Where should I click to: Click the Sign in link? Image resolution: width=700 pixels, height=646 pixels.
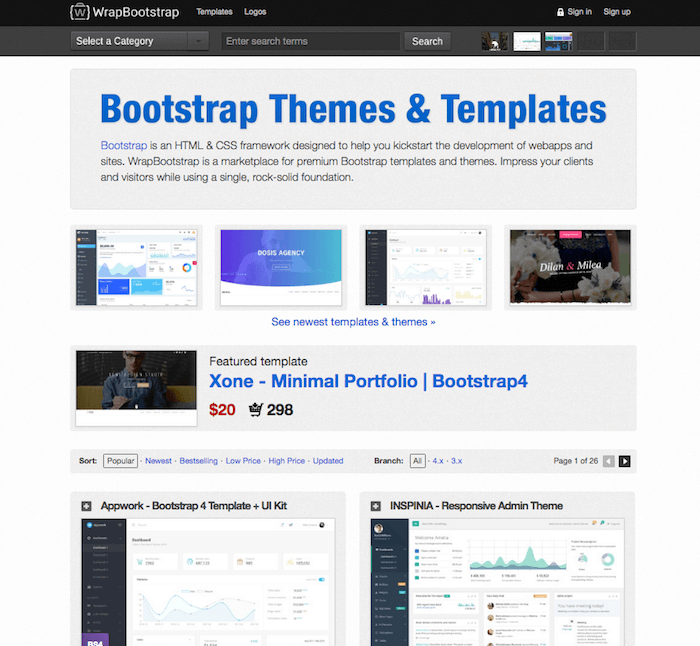point(579,12)
